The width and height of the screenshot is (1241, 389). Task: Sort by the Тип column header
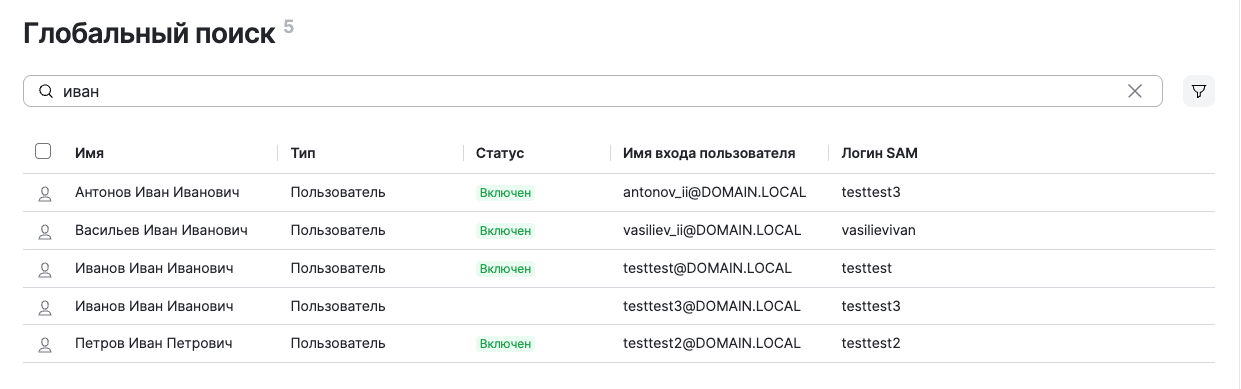tap(303, 153)
